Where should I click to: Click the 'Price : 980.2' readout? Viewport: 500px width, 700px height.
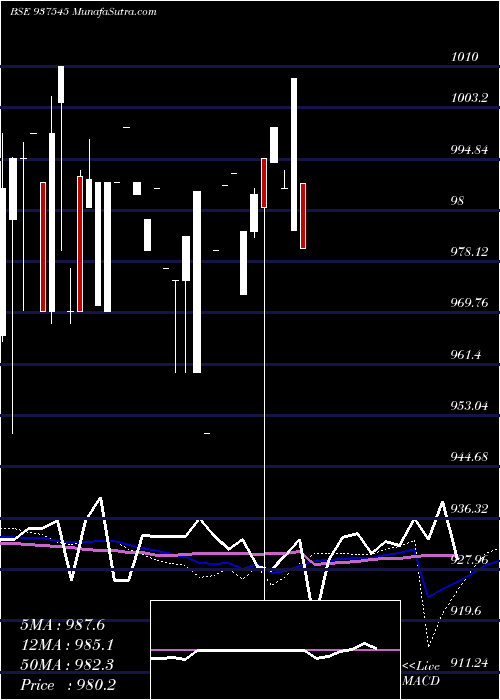(68, 685)
